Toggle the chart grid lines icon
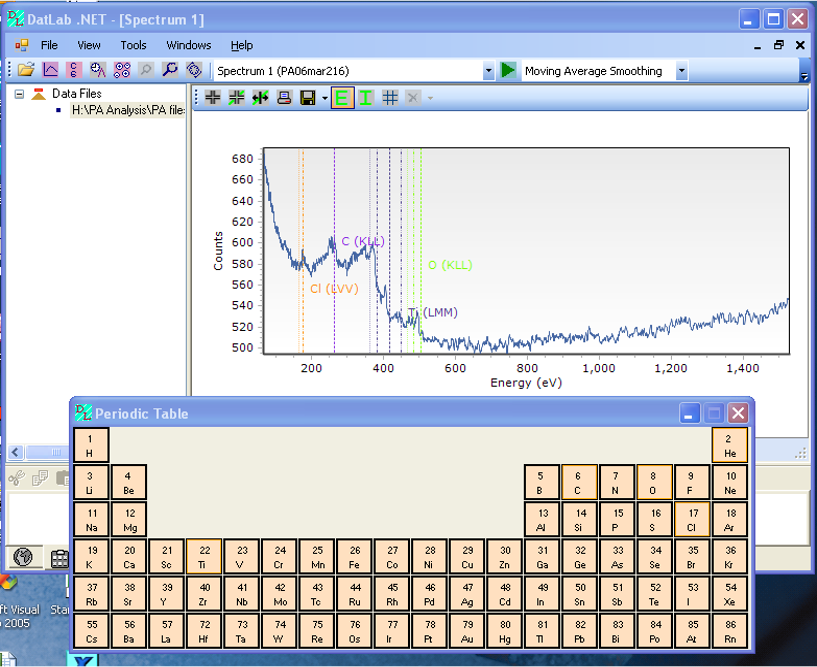Image resolution: width=817 pixels, height=667 pixels. (x=390, y=97)
